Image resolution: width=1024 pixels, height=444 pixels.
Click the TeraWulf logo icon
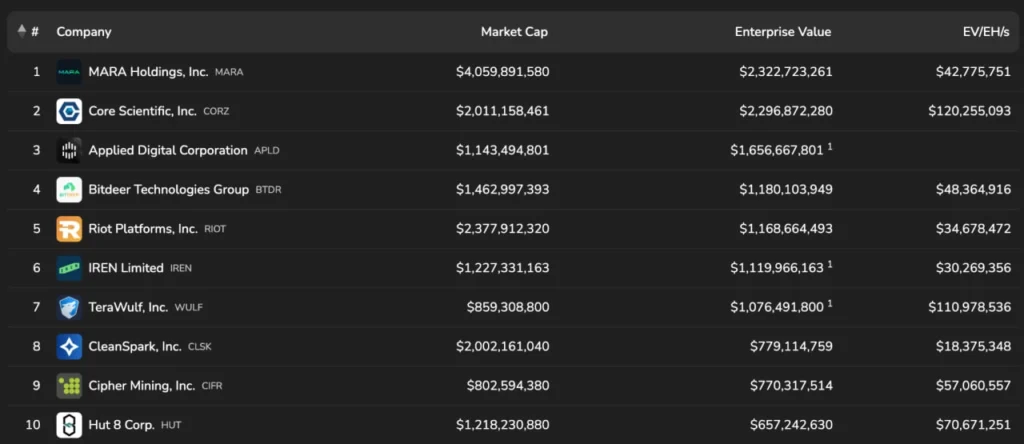[69, 307]
